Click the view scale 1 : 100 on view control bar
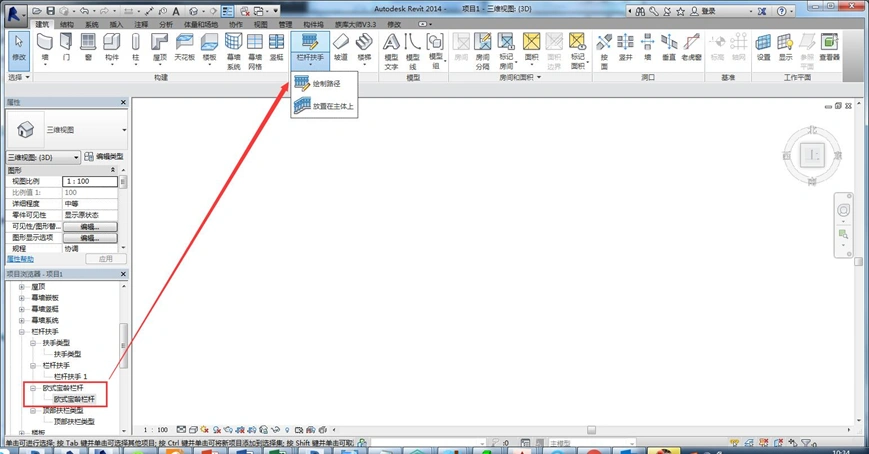The height and width of the screenshot is (454, 869). point(156,430)
